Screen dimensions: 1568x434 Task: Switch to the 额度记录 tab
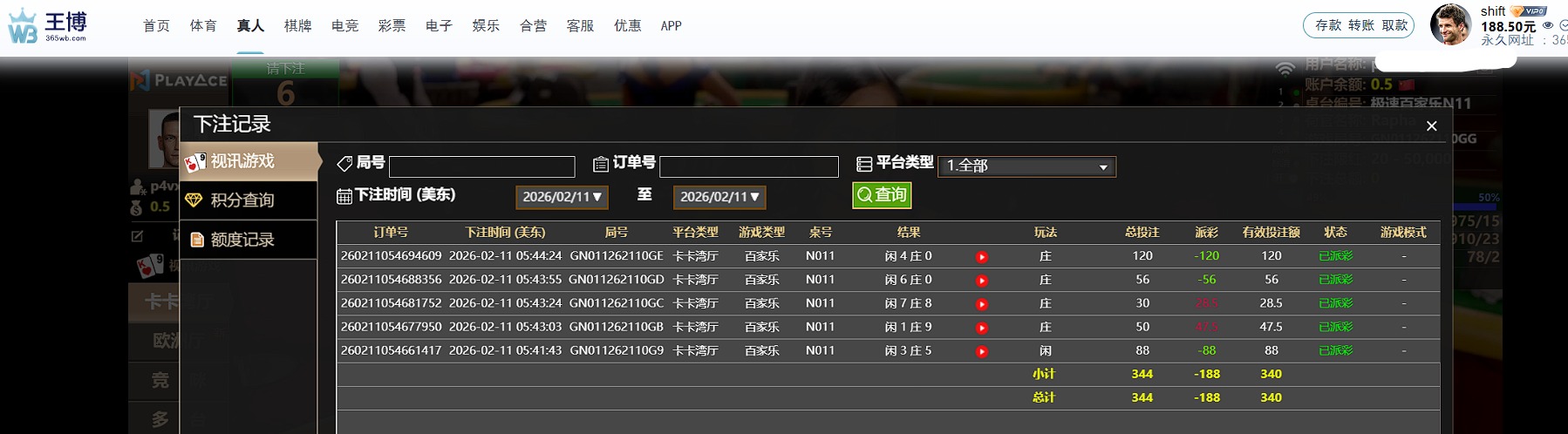click(x=242, y=240)
